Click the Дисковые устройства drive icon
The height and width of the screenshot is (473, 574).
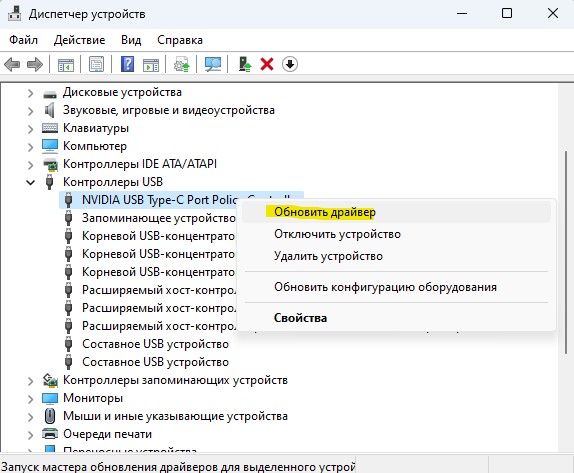(x=50, y=94)
